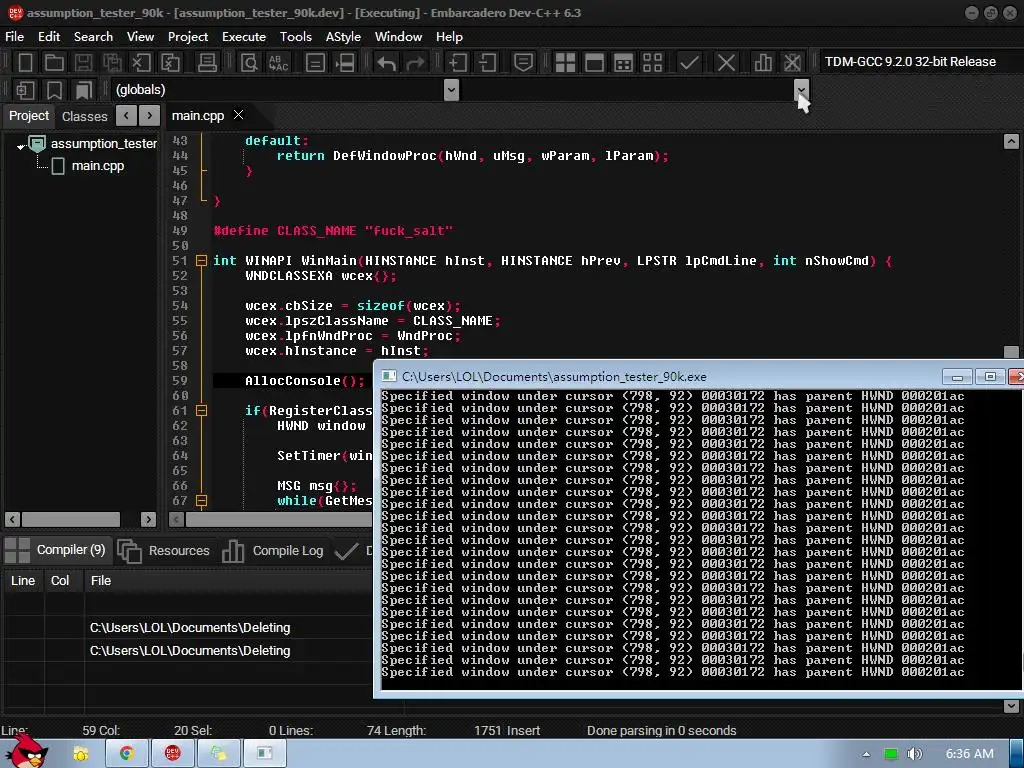Switch to the Classes tab
The width and height of the screenshot is (1024, 768).
coord(85,116)
